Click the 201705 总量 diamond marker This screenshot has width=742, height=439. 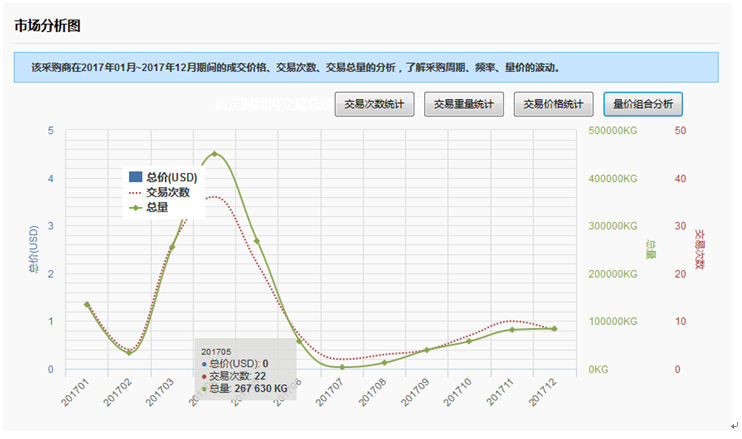click(257, 241)
